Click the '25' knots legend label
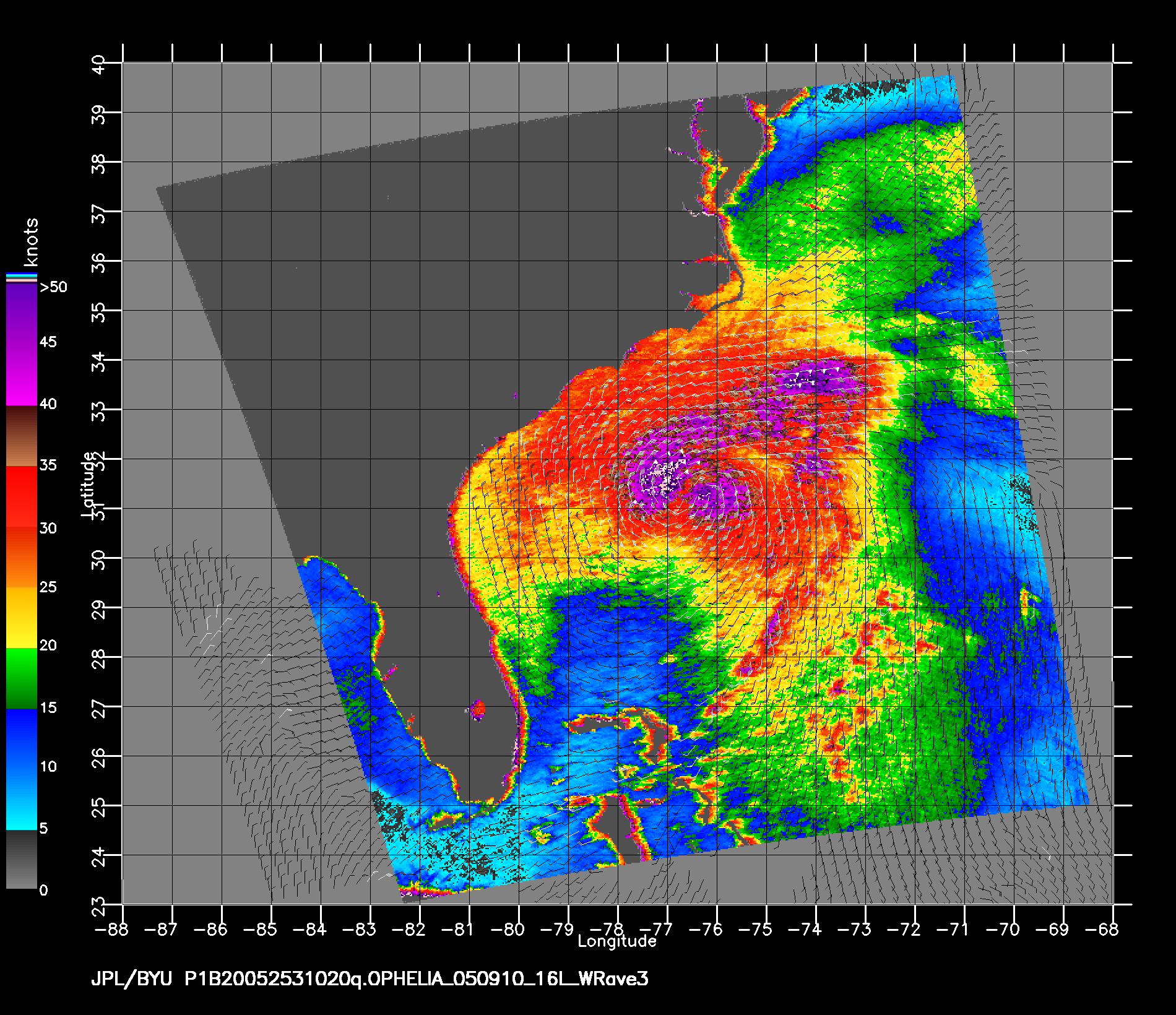Screen dimensions: 1176x1015 click(x=48, y=587)
